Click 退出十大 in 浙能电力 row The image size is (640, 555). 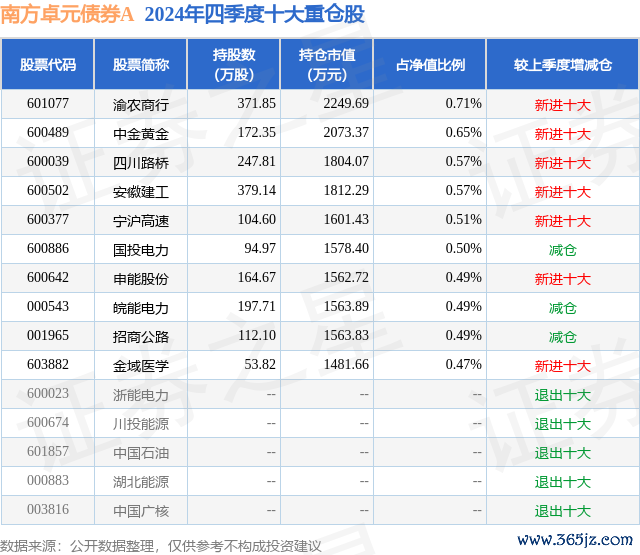pos(563,395)
